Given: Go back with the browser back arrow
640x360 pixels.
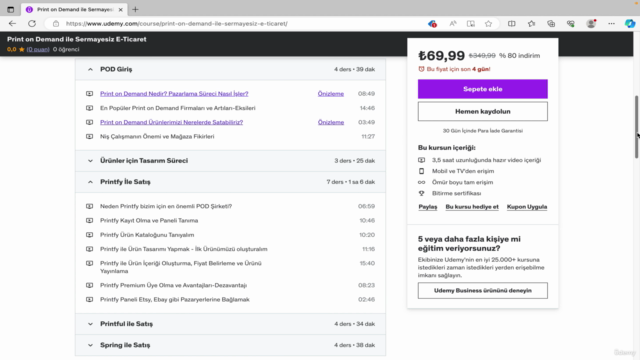Looking at the screenshot, I should (x=12, y=24).
